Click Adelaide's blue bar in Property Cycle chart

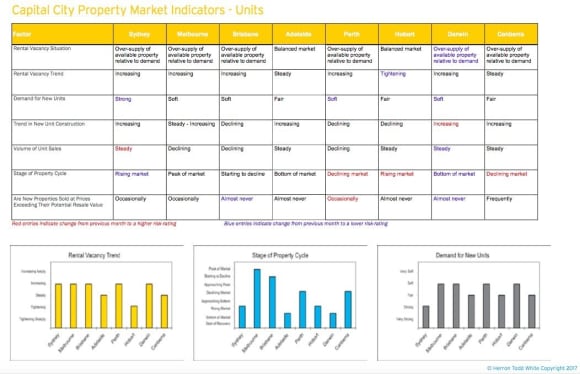pyautogui.click(x=287, y=321)
